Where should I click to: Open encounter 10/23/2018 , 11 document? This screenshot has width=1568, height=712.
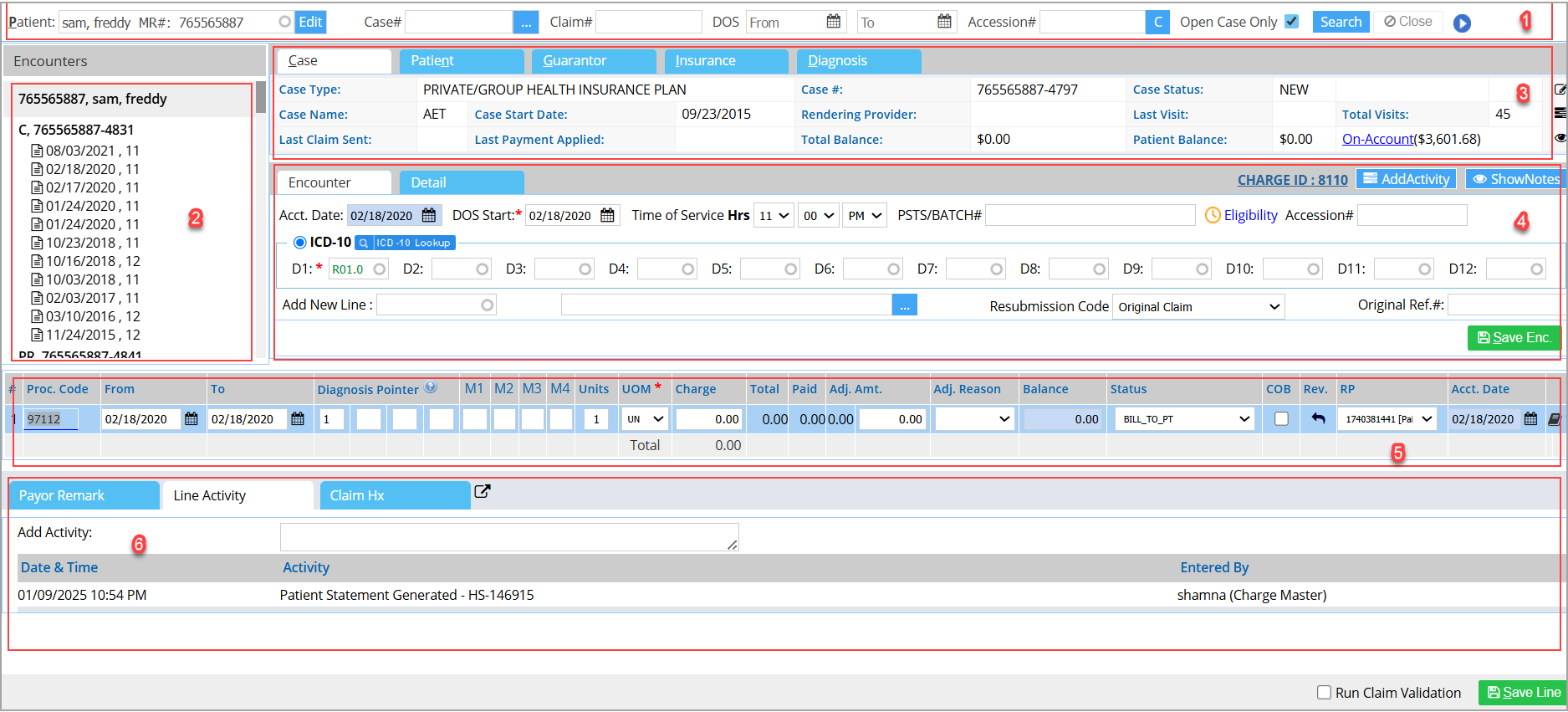pyautogui.click(x=85, y=243)
